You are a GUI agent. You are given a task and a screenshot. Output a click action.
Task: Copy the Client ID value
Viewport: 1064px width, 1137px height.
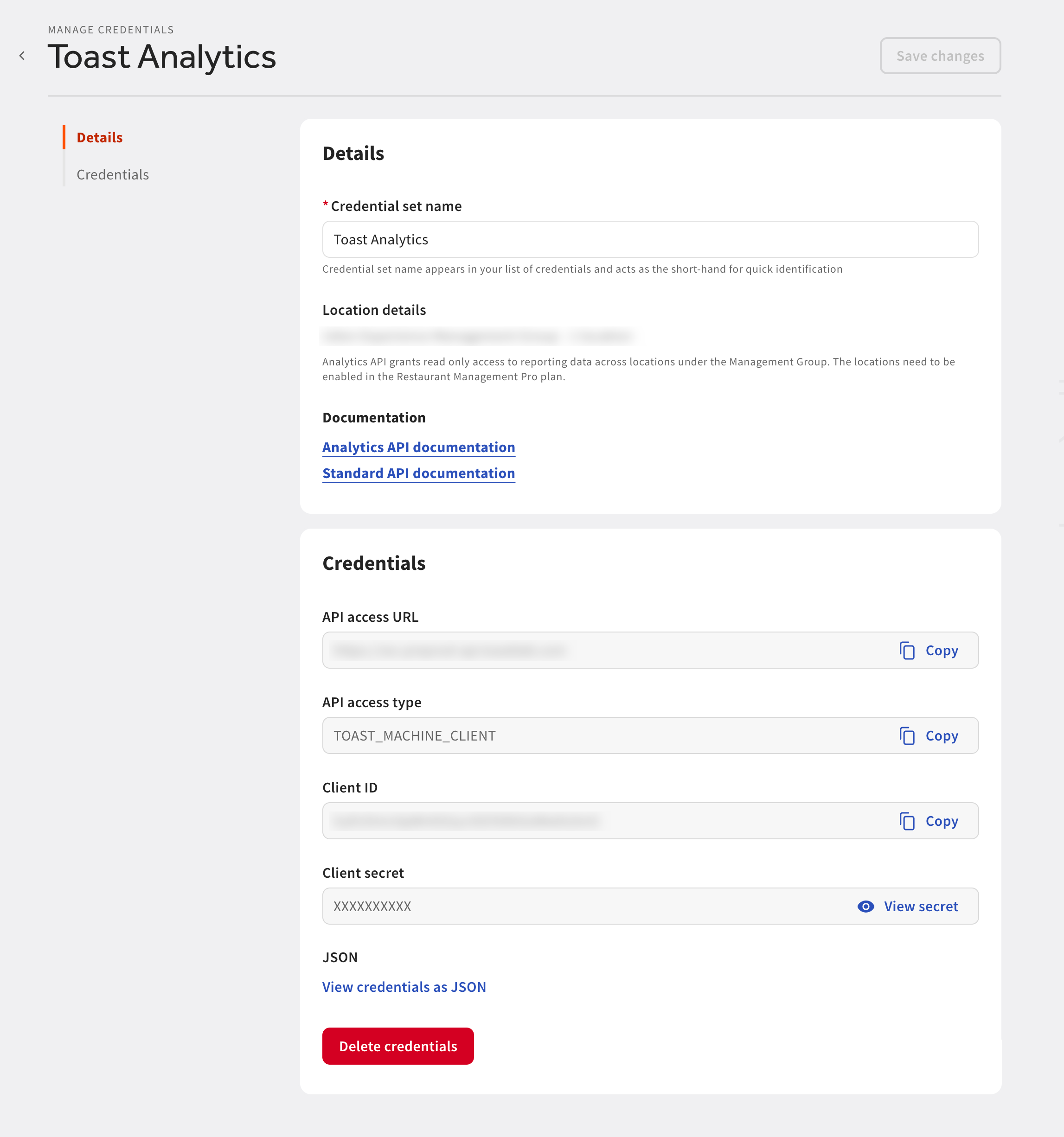point(929,821)
